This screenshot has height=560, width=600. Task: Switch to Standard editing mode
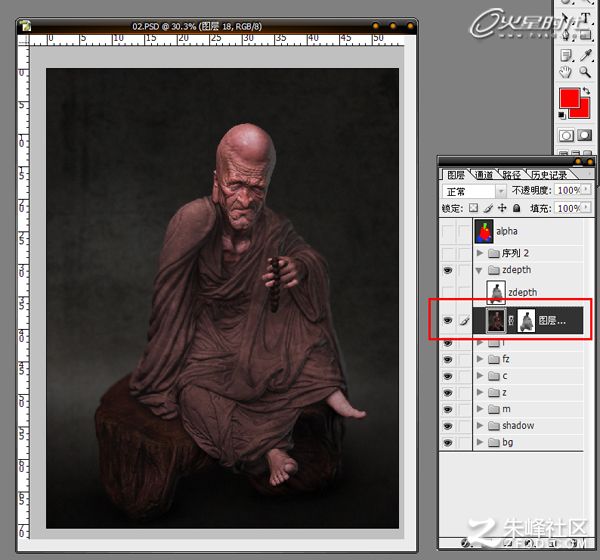[566, 136]
